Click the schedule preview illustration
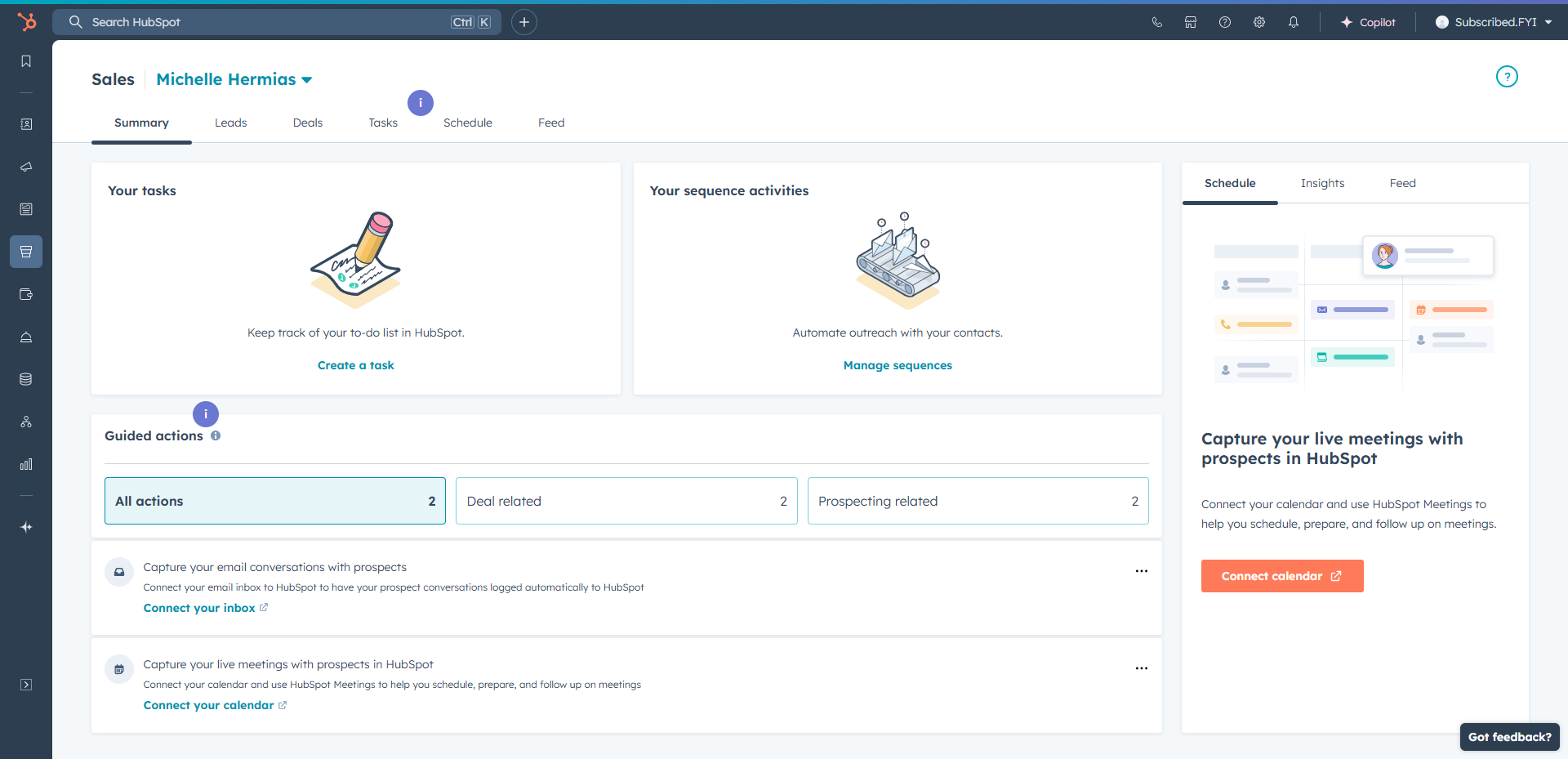The height and width of the screenshot is (759, 1568). (1354, 310)
